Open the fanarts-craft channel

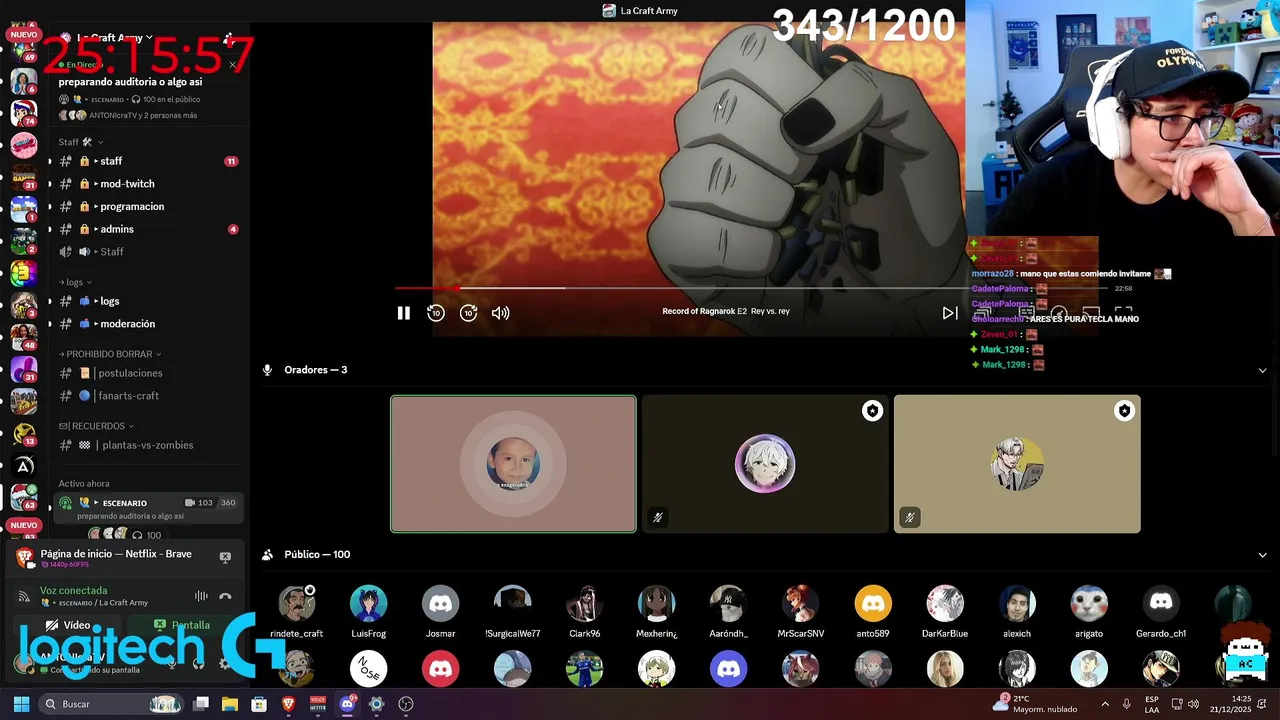coord(146,396)
